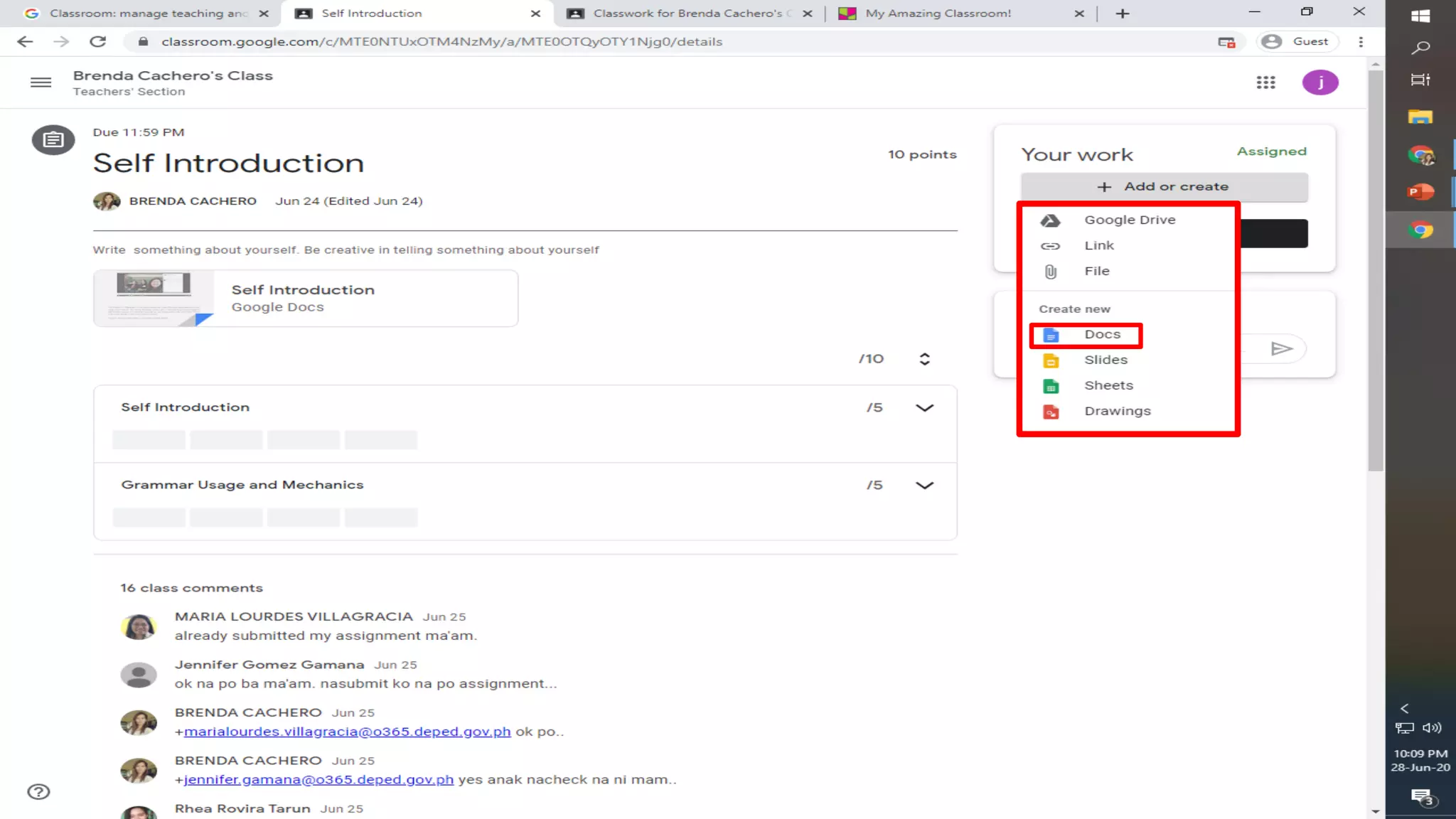Click Jennifer Gomez Gamana's name
The image size is (1456, 819).
(269, 665)
